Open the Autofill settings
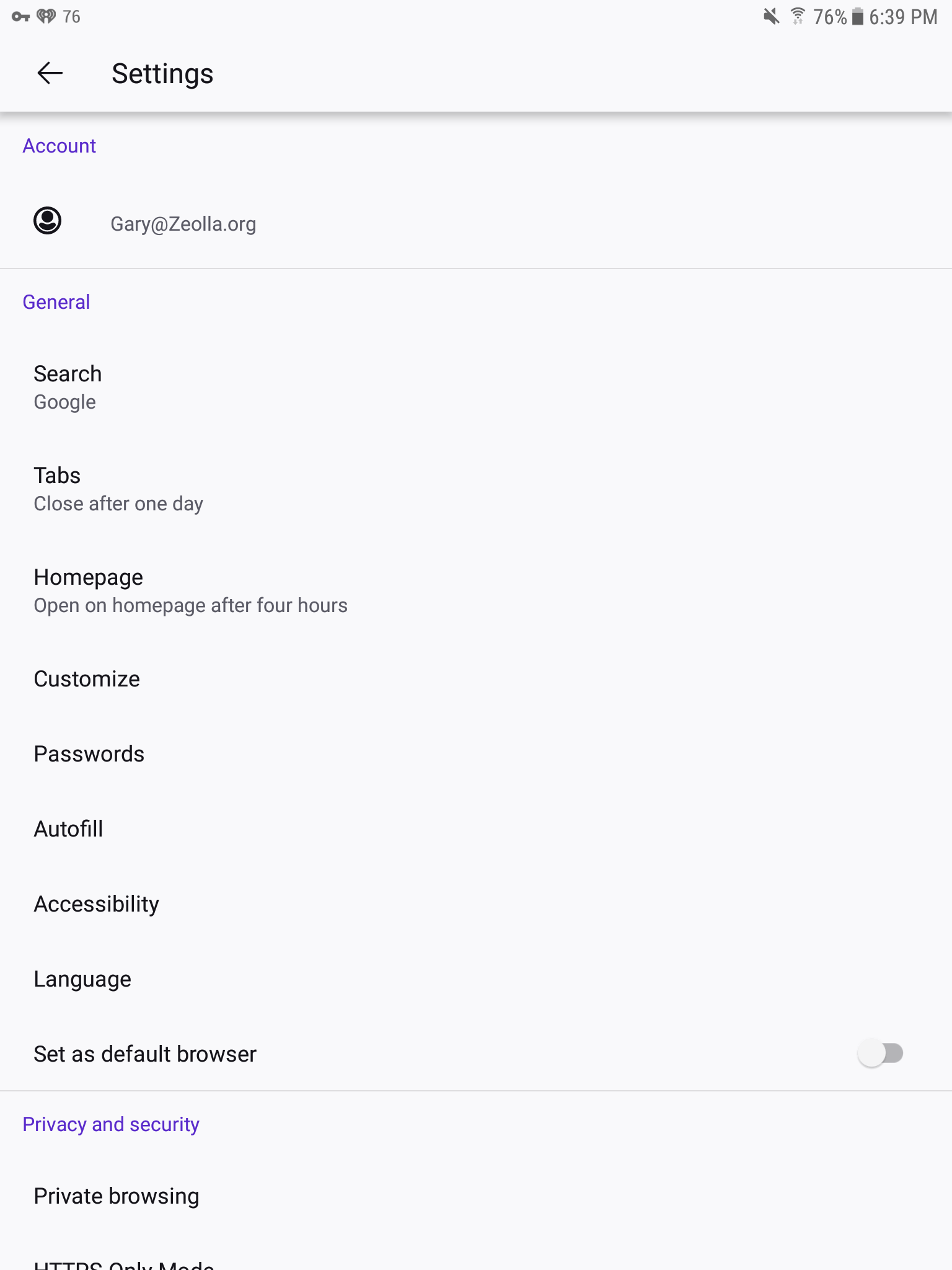This screenshot has width=952, height=1270. tap(68, 829)
